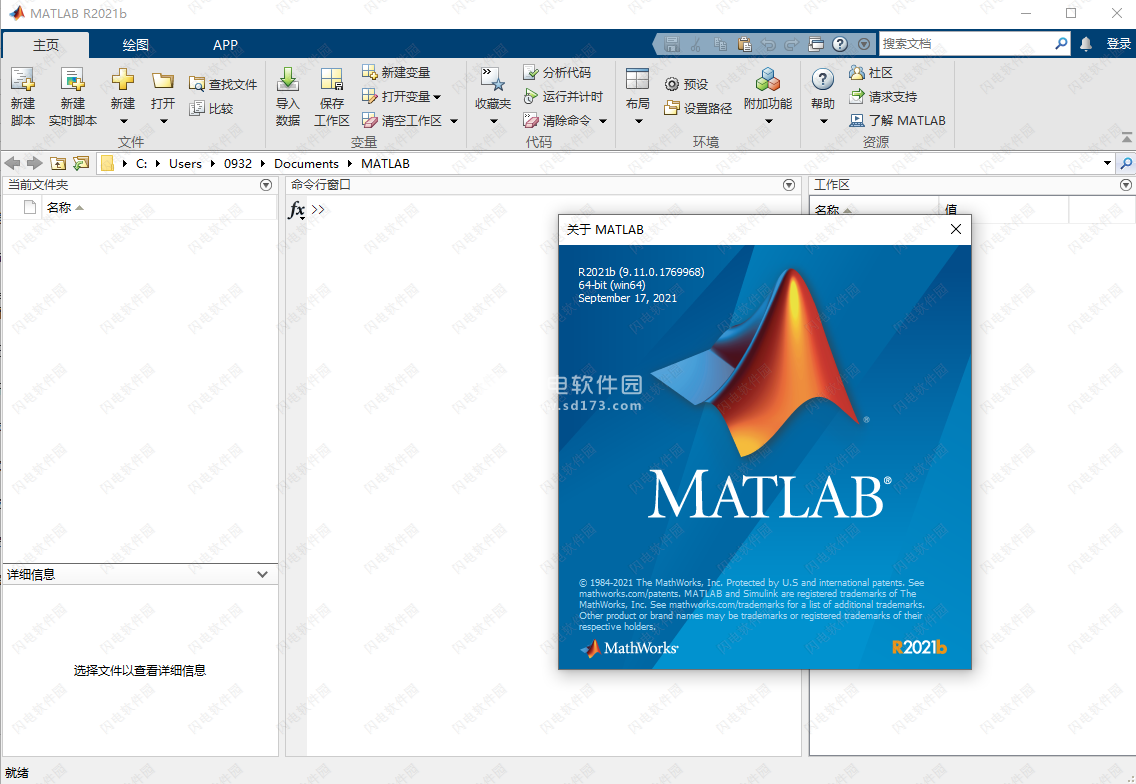This screenshot has height=784, width=1136.
Task: Switch to the 绘图 tab
Action: [135, 45]
